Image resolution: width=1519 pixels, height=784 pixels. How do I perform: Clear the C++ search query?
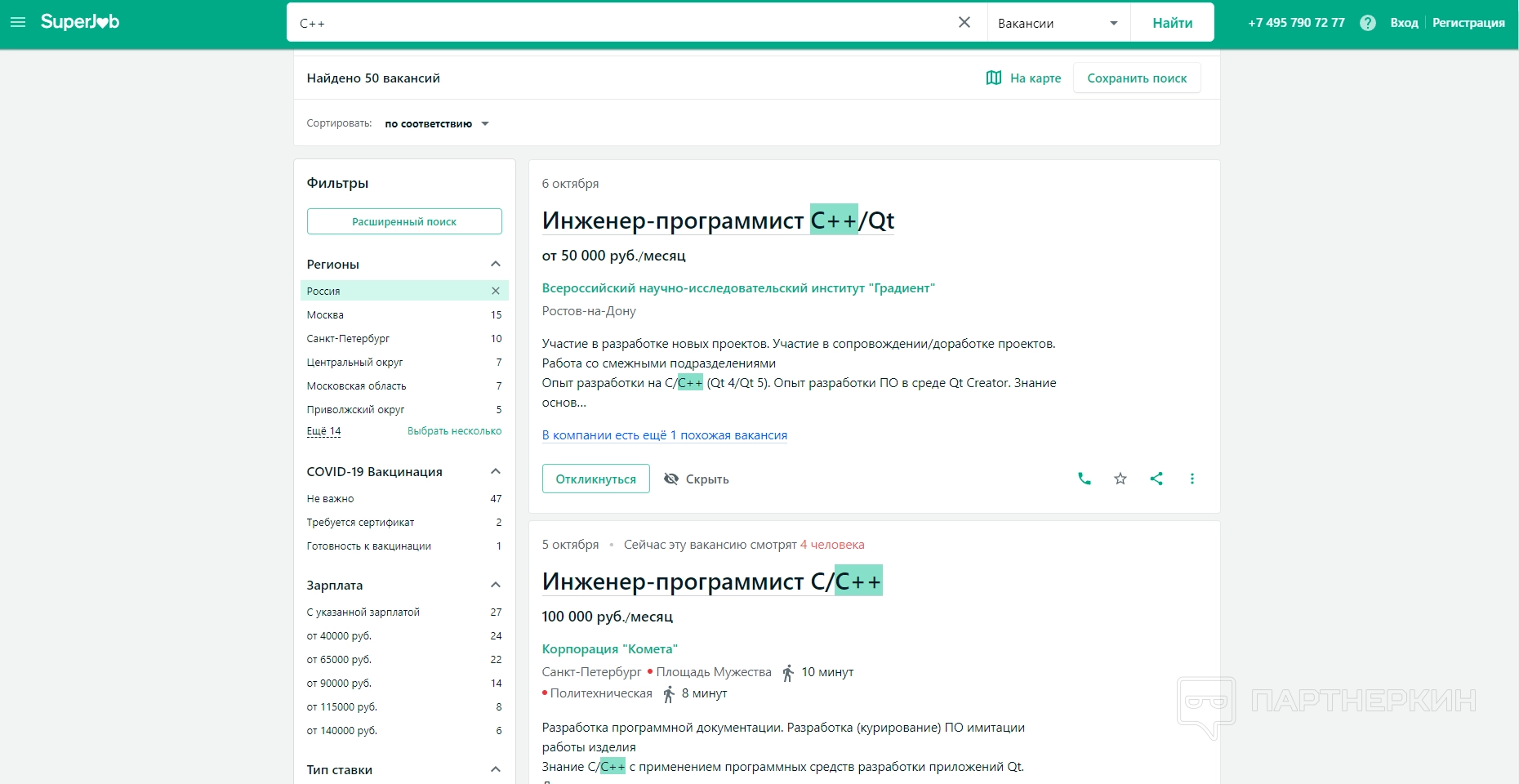964,23
